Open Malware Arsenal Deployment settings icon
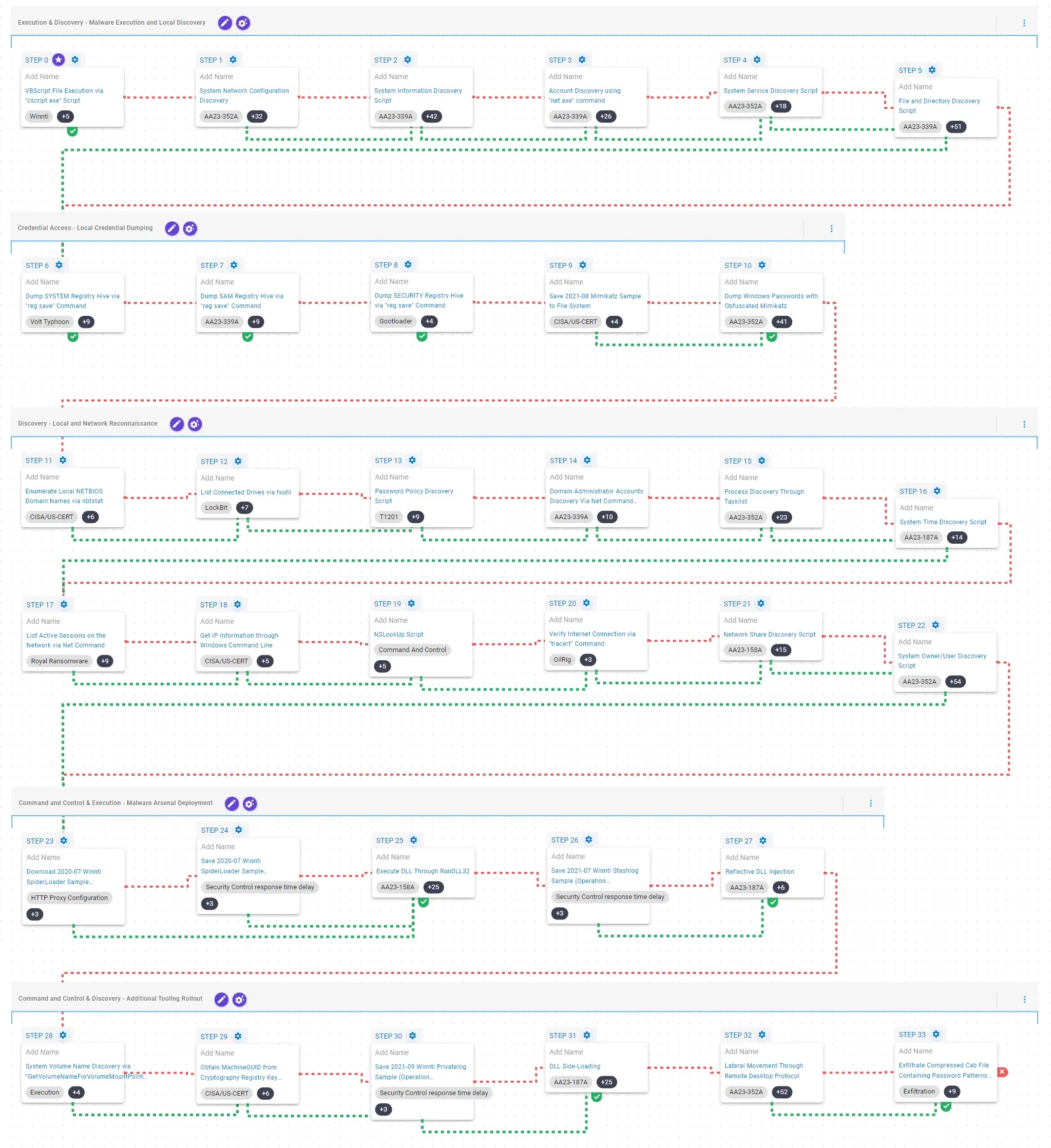The width and height of the screenshot is (1051, 1148). [x=250, y=803]
